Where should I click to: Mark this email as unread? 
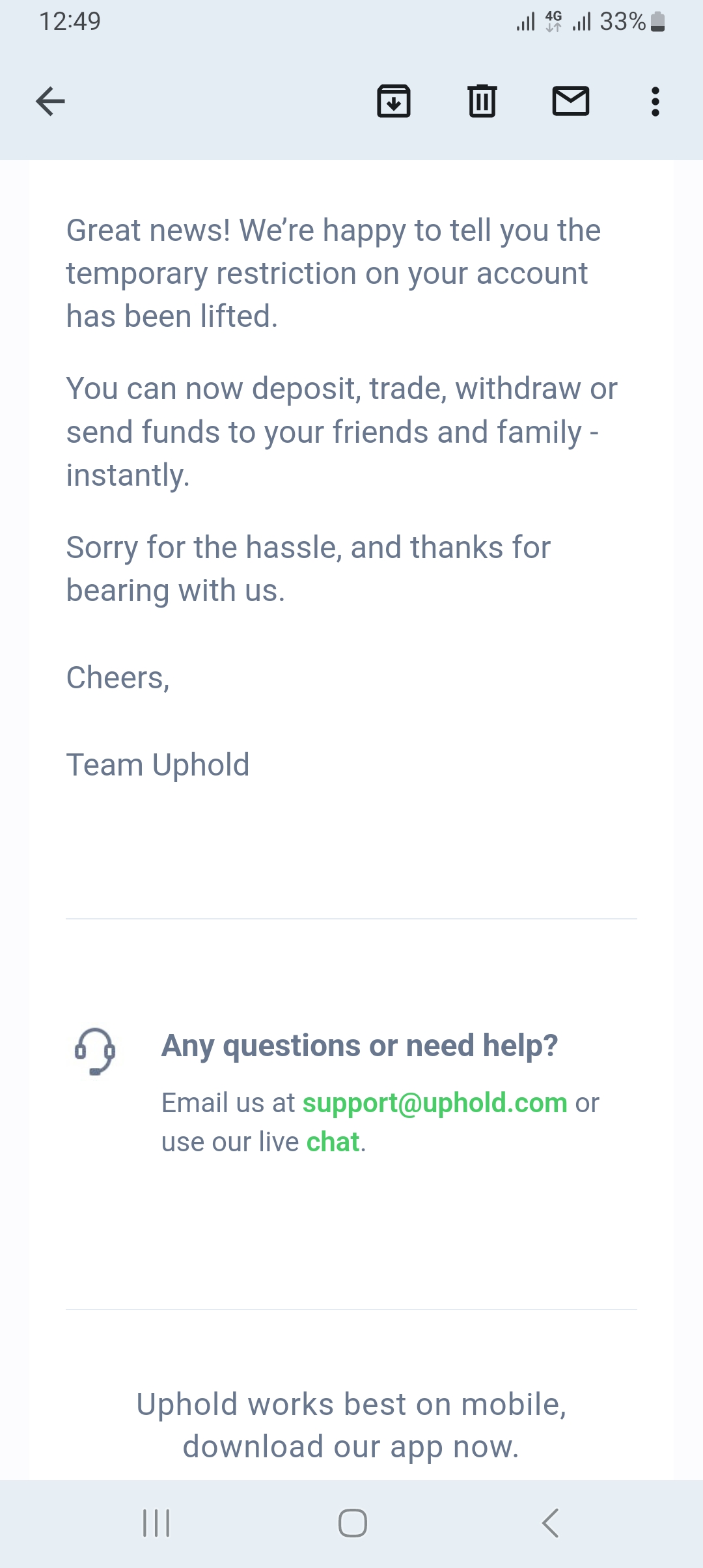coord(571,102)
